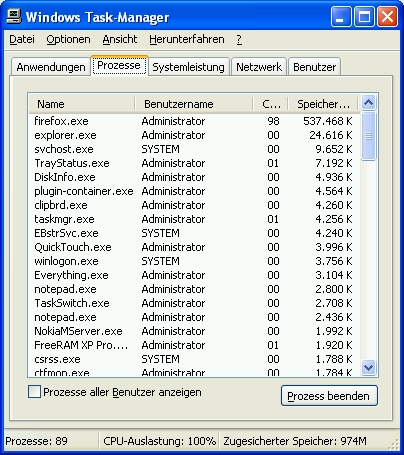Open the Datei menu

(22, 39)
